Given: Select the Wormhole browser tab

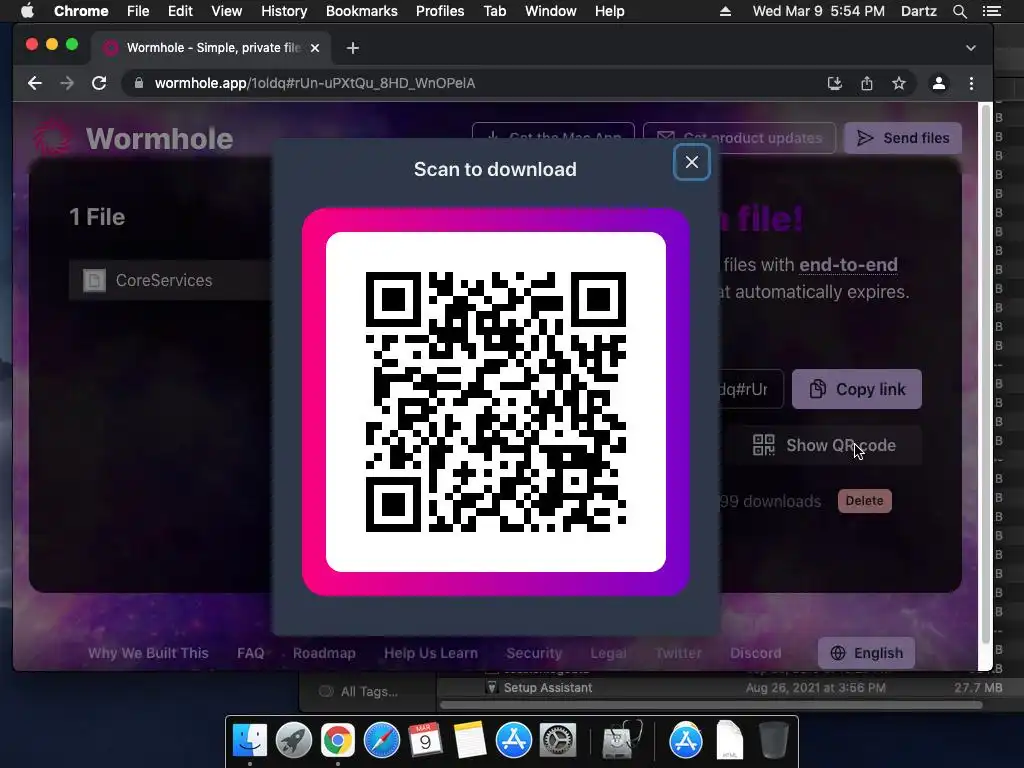Looking at the screenshot, I should pos(212,48).
